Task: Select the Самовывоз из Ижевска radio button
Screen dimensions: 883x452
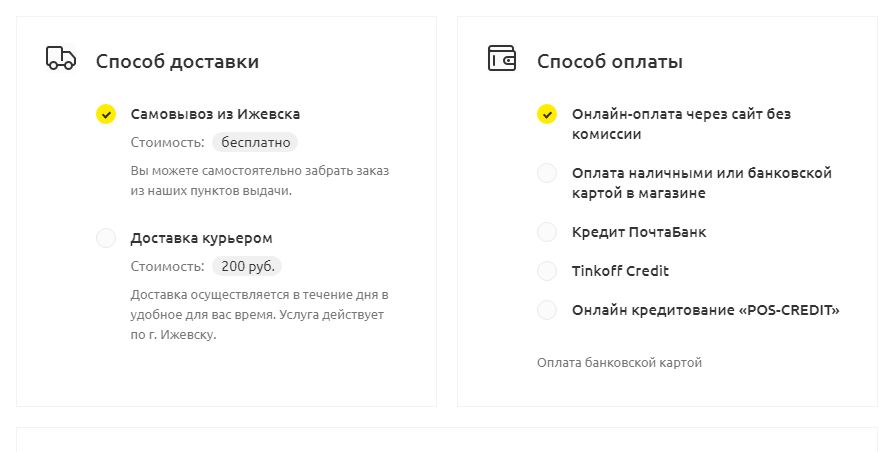Action: click(106, 114)
